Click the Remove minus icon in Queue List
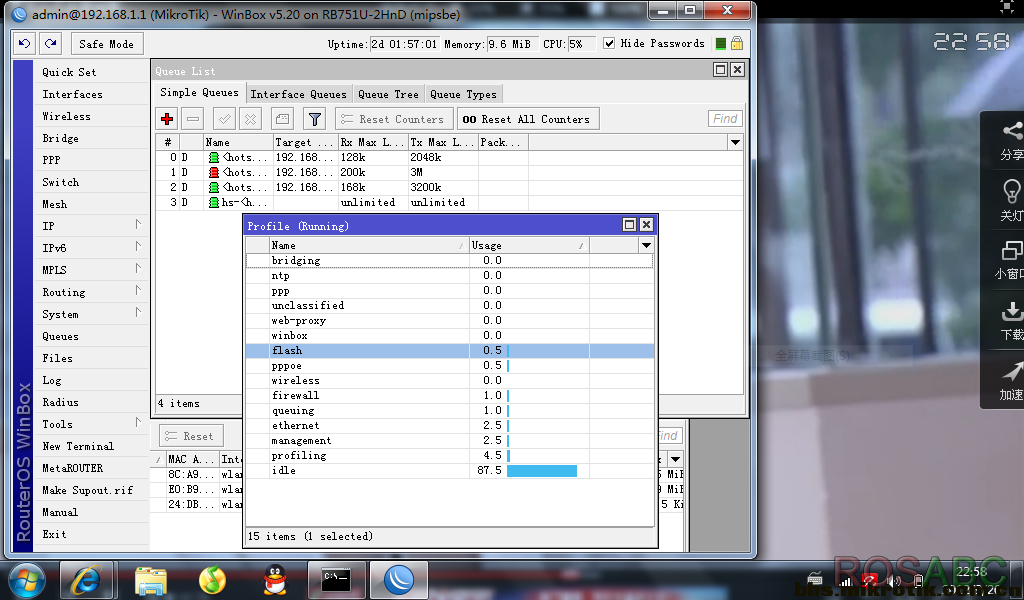 (193, 119)
